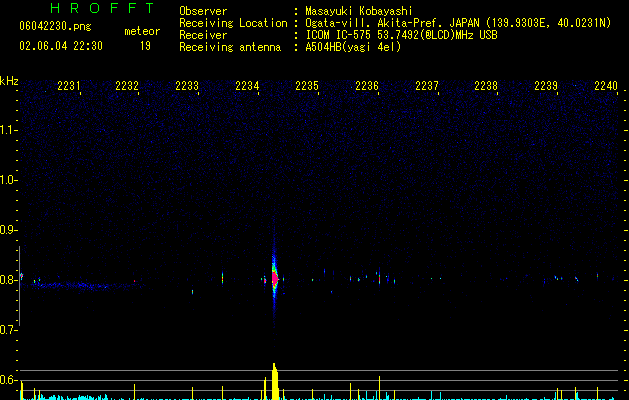Click the 2237 time marker
Screen dimensions: 629x400
click(x=427, y=86)
